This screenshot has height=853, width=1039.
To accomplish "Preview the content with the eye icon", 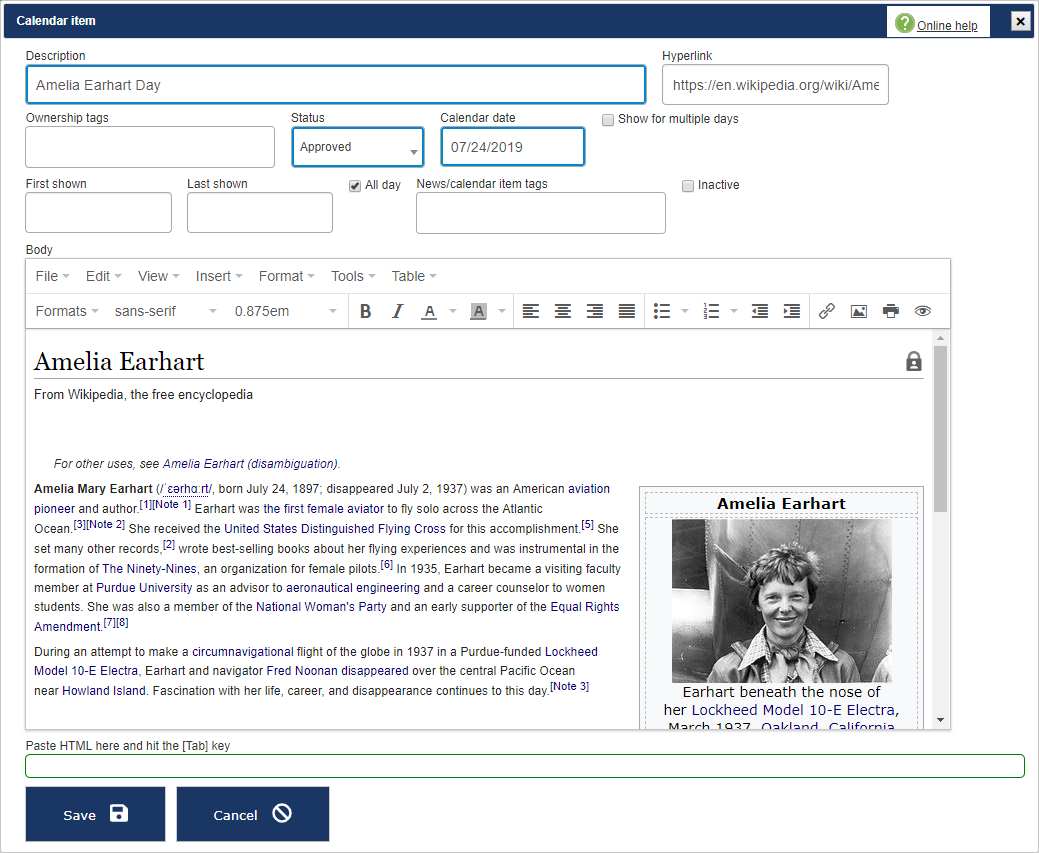I will pos(923,311).
